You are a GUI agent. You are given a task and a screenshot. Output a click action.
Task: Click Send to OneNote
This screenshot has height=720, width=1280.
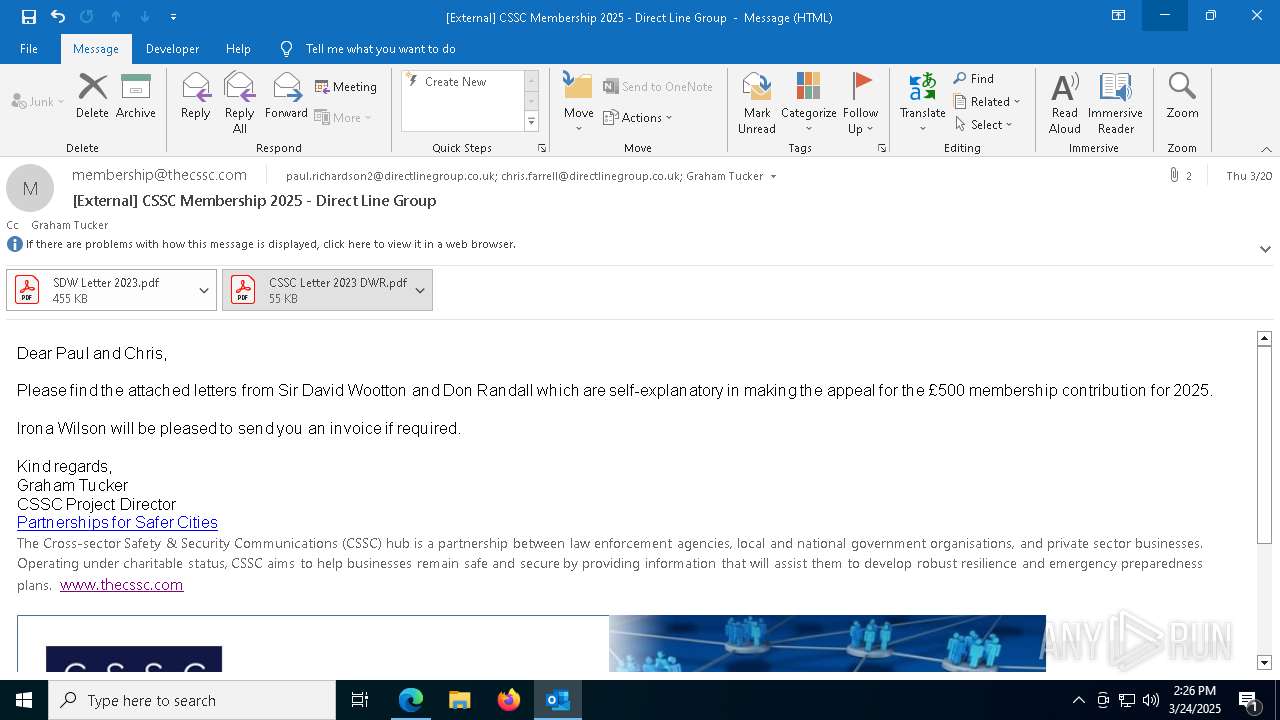click(658, 87)
